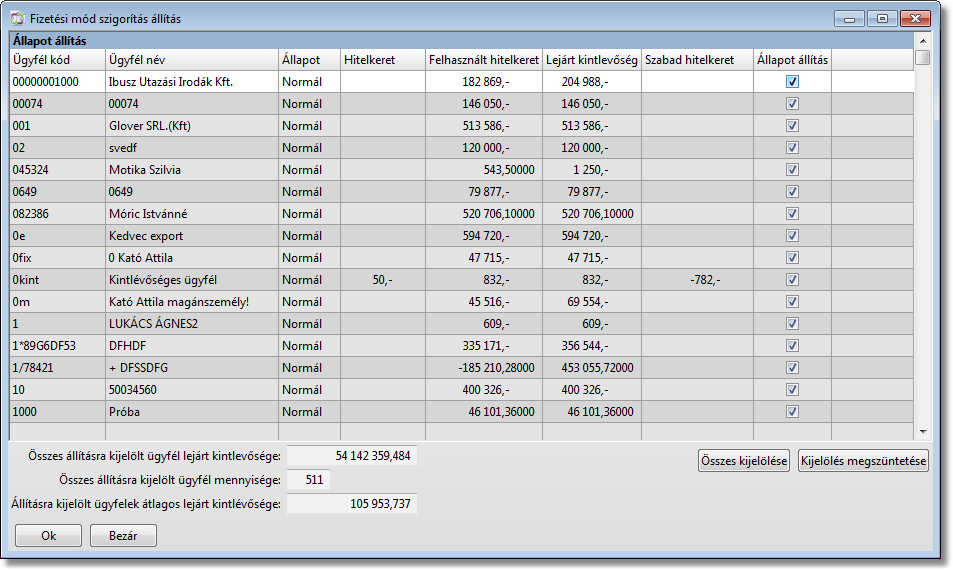Click the '182 869,-' used credit cell
The image size is (953, 571).
point(484,81)
